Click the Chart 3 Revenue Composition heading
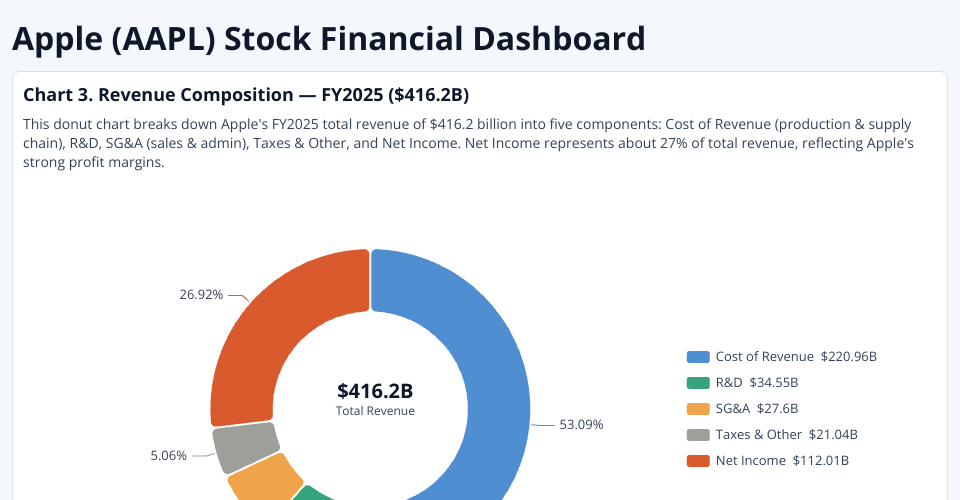 (x=246, y=95)
